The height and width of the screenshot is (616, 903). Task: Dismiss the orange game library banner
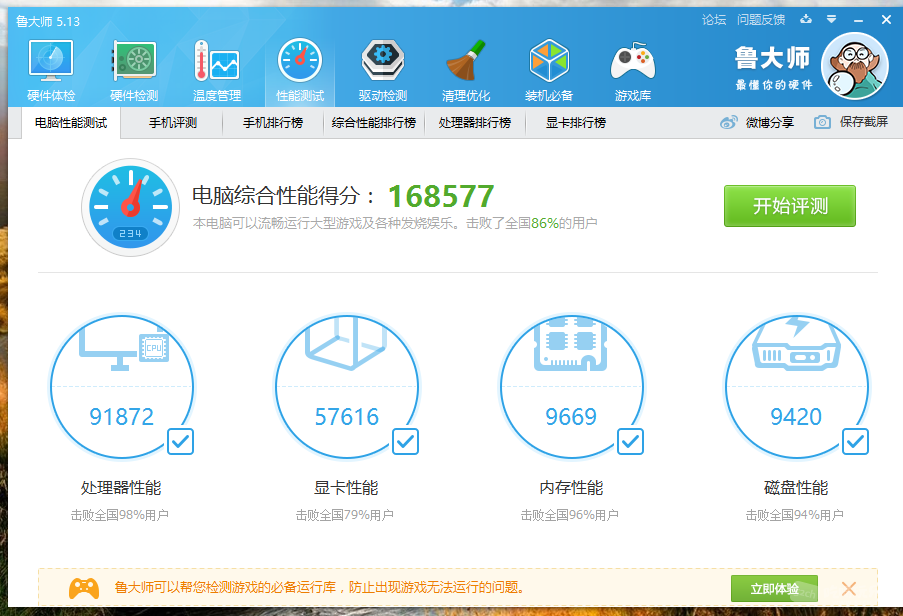point(849,588)
